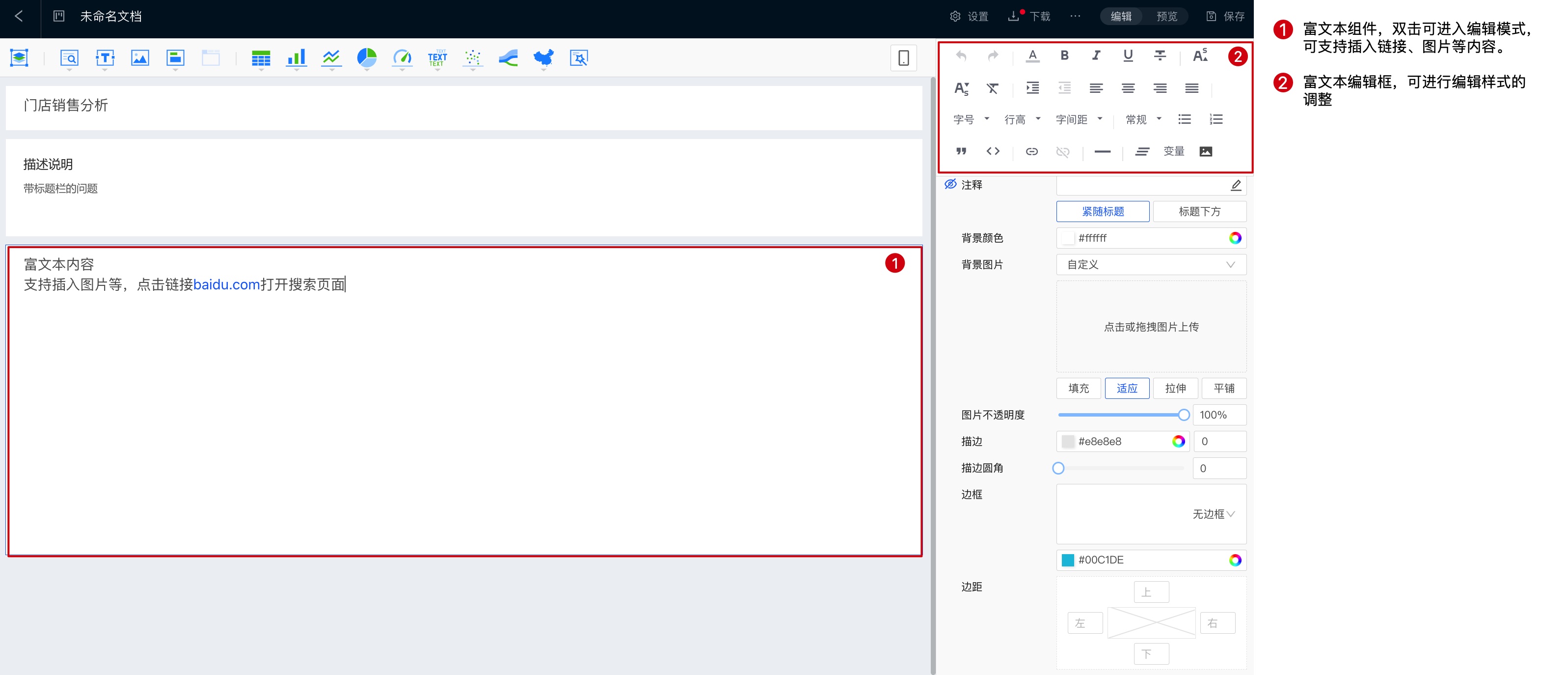Insert a horizontal divider line
The width and height of the screenshot is (1568, 675).
click(x=1102, y=152)
